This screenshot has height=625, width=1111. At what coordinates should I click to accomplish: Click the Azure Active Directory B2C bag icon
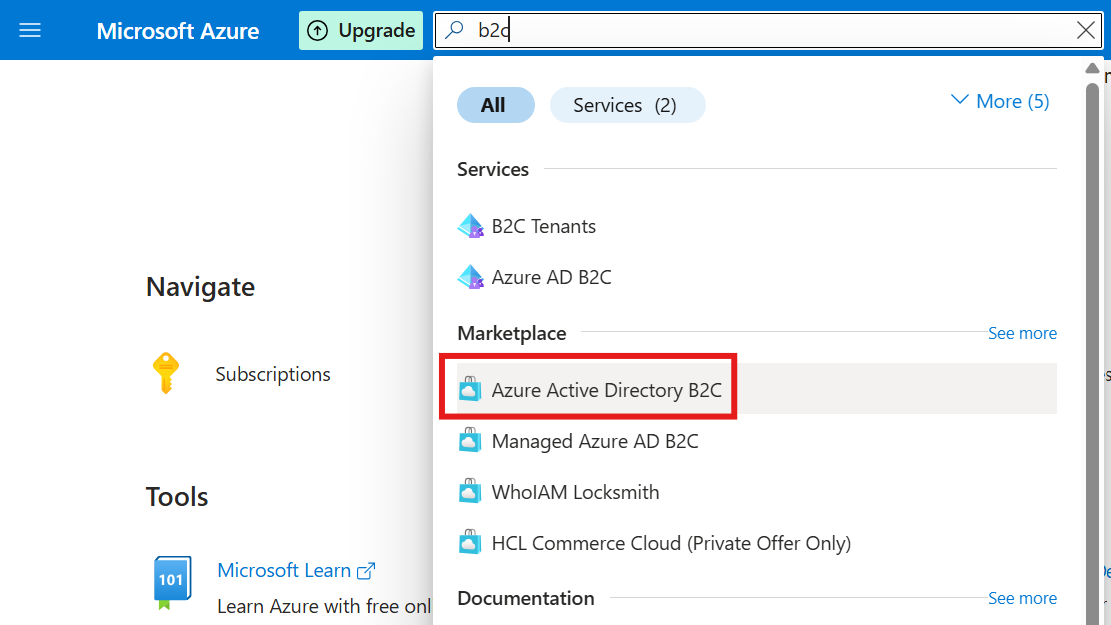point(470,389)
